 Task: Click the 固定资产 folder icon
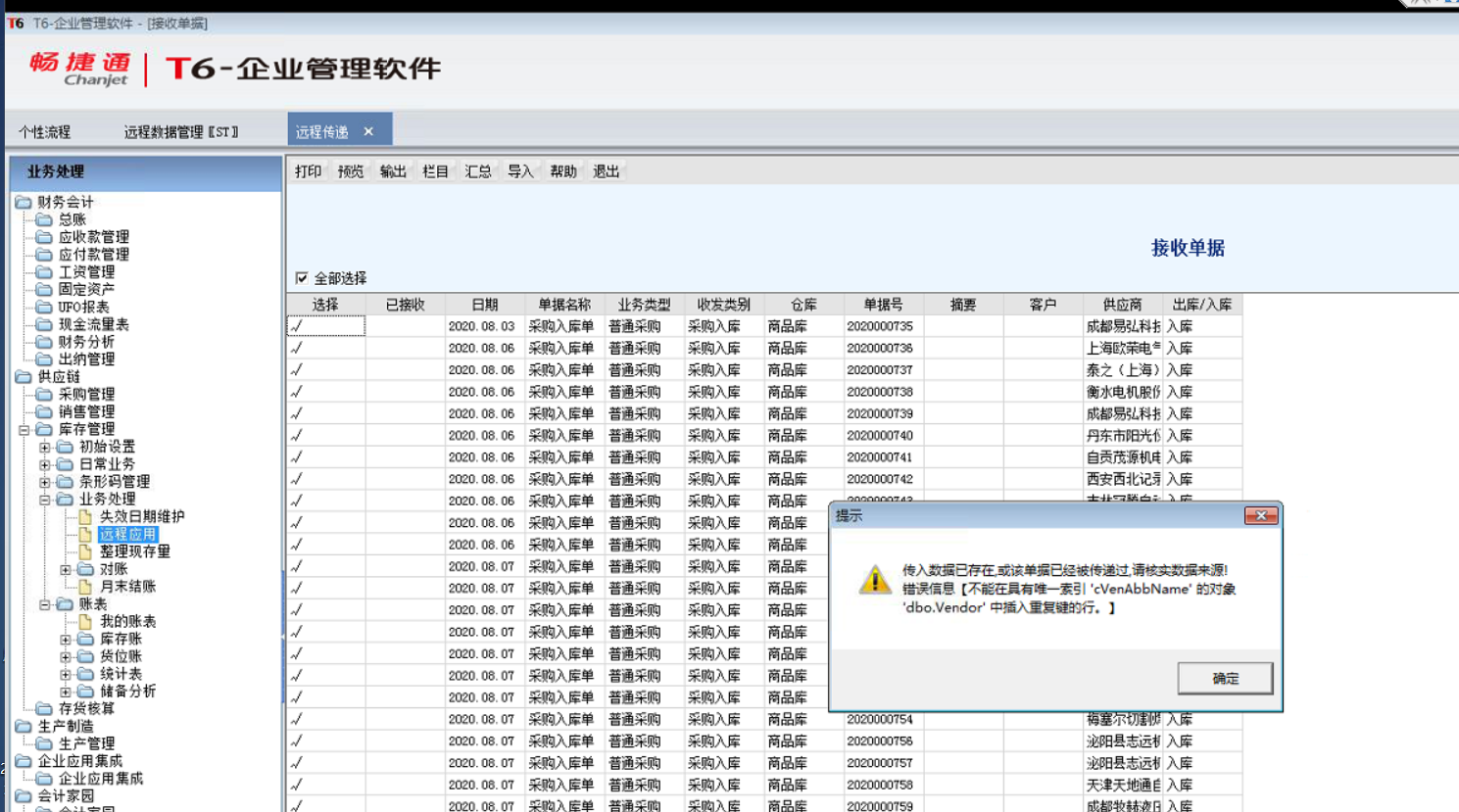click(x=44, y=289)
